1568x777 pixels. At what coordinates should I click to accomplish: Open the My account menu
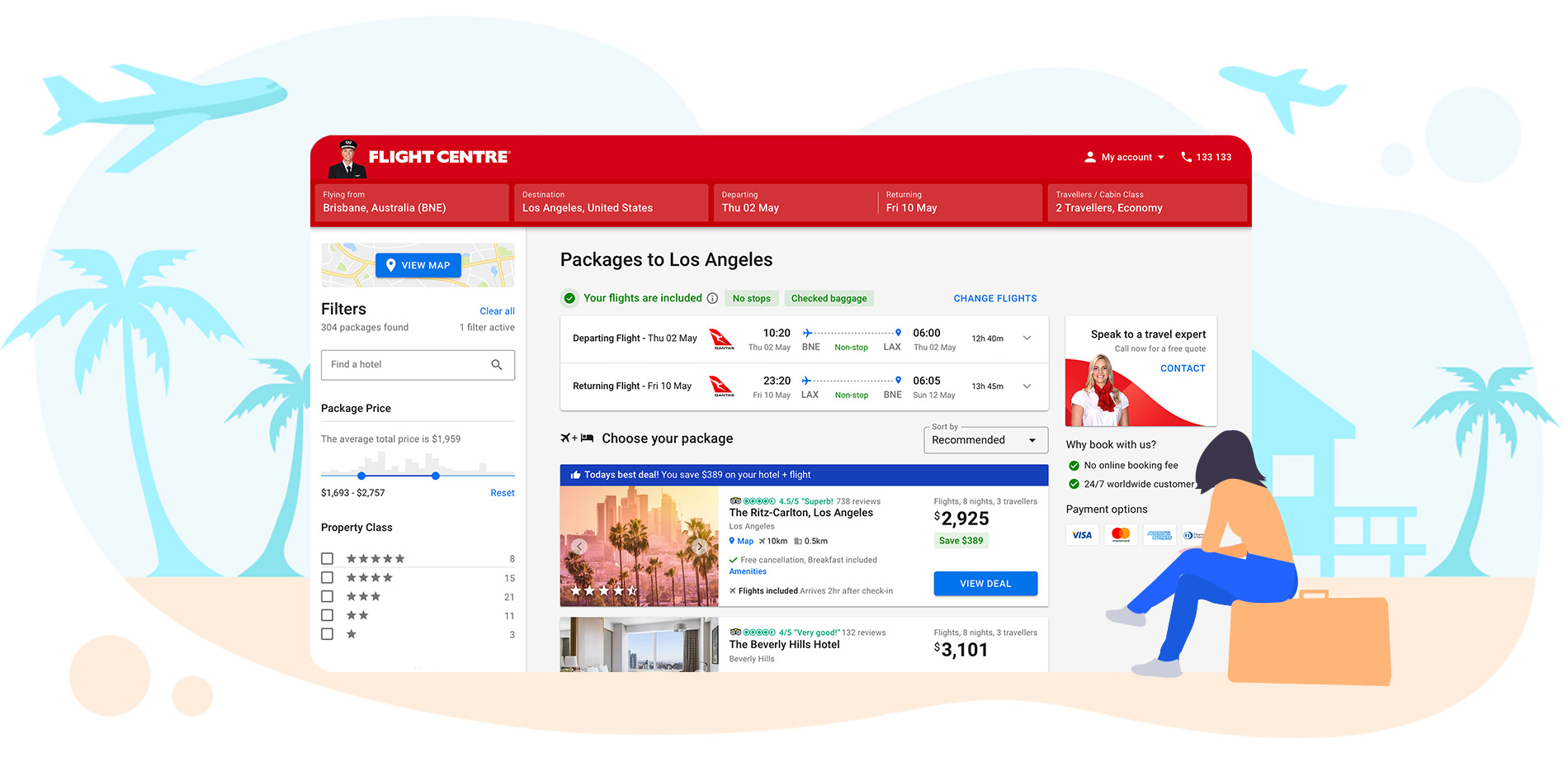coord(1125,157)
